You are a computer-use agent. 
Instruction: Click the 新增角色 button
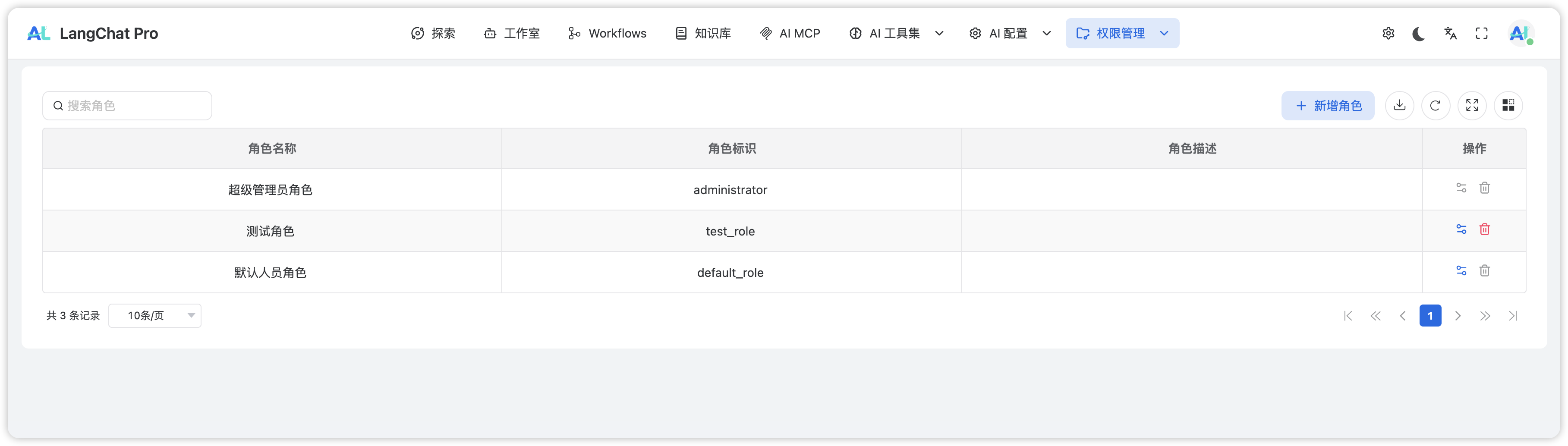point(1328,105)
